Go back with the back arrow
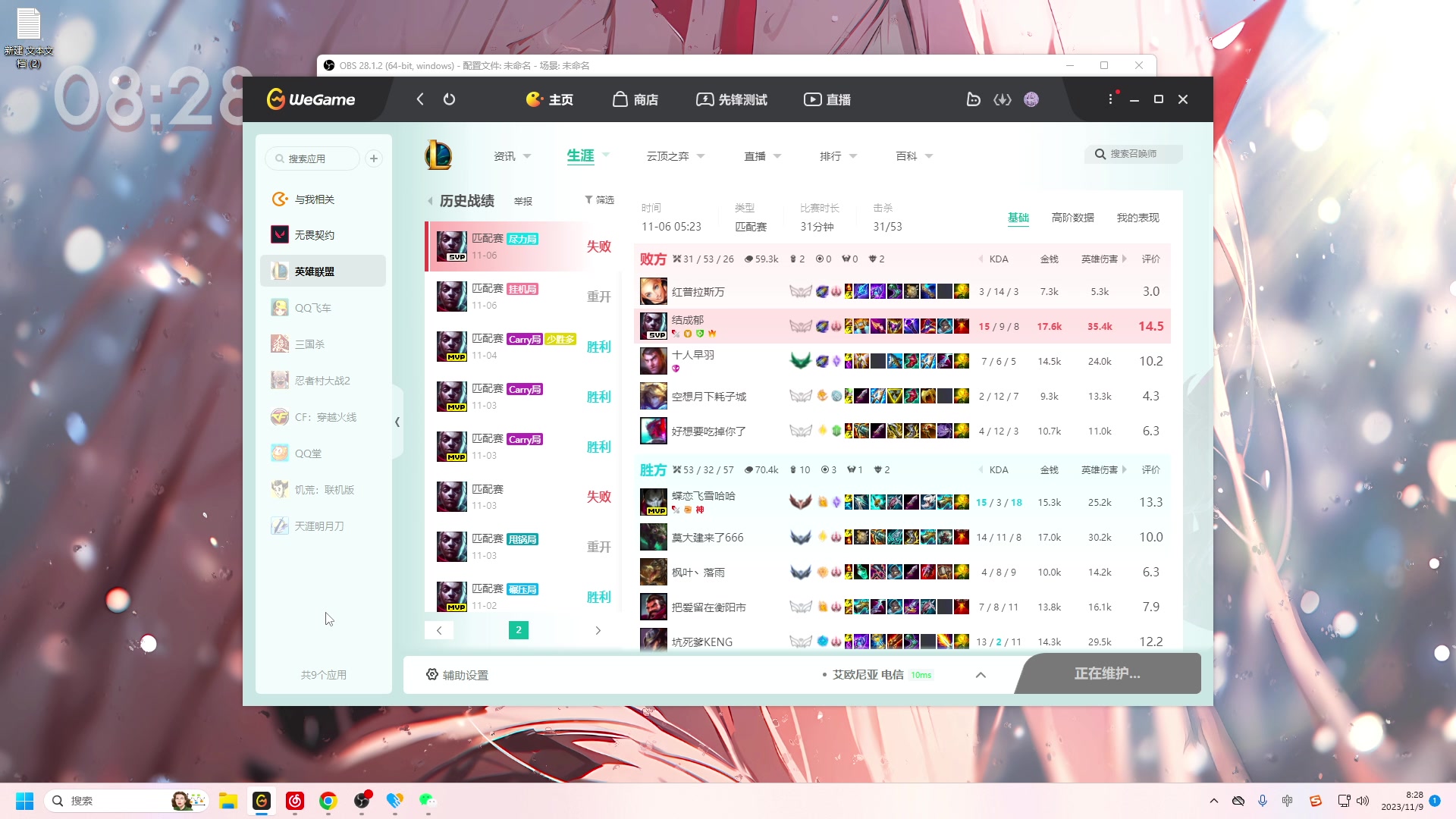This screenshot has width=1456, height=819. 420,99
